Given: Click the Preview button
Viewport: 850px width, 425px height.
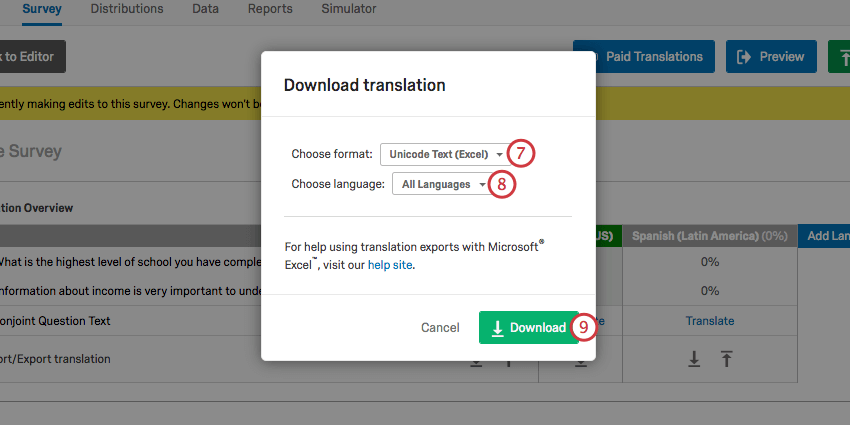Looking at the screenshot, I should [770, 57].
